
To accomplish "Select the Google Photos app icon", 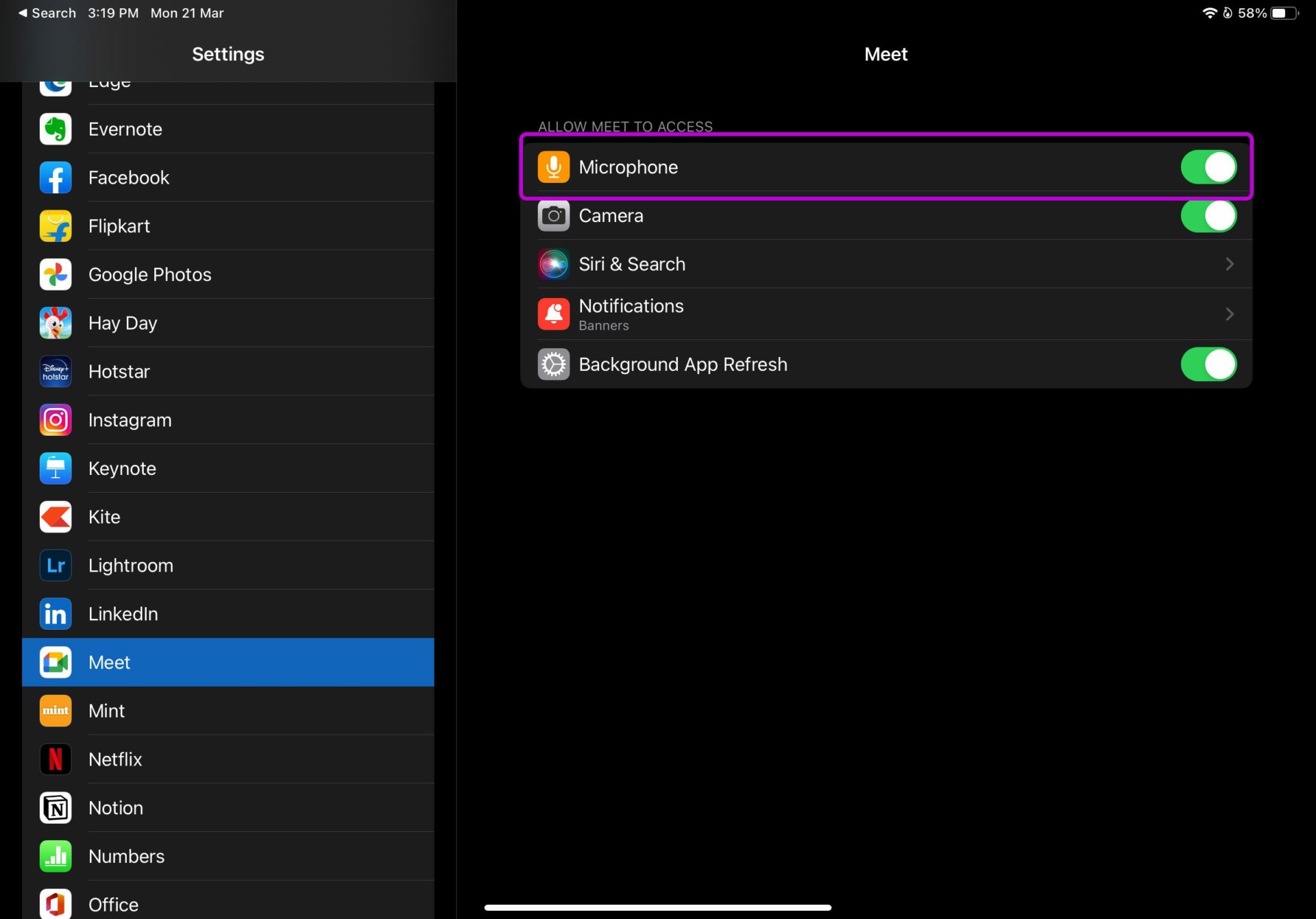I will 56,274.
